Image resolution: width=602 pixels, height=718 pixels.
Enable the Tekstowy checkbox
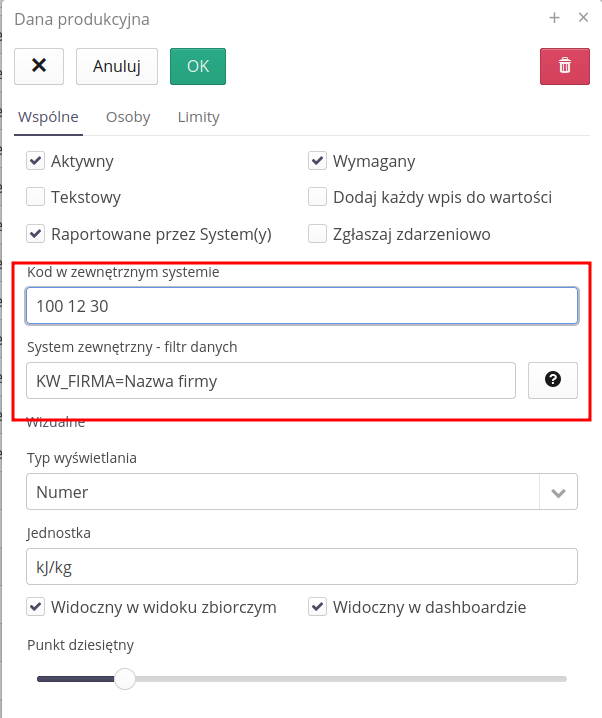pyautogui.click(x=36, y=197)
